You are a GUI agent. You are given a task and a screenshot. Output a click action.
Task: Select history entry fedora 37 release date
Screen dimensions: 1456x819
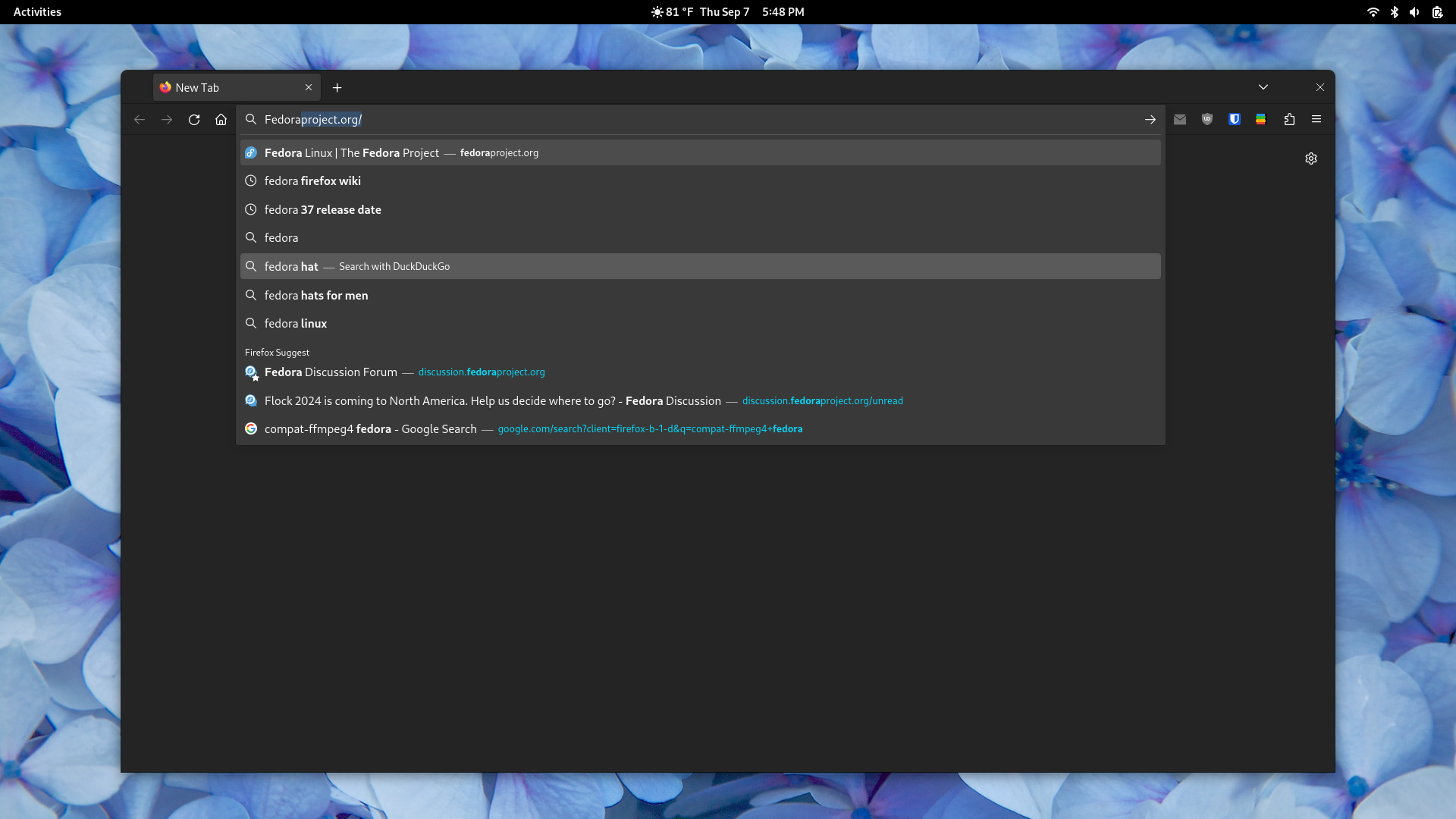[700, 209]
